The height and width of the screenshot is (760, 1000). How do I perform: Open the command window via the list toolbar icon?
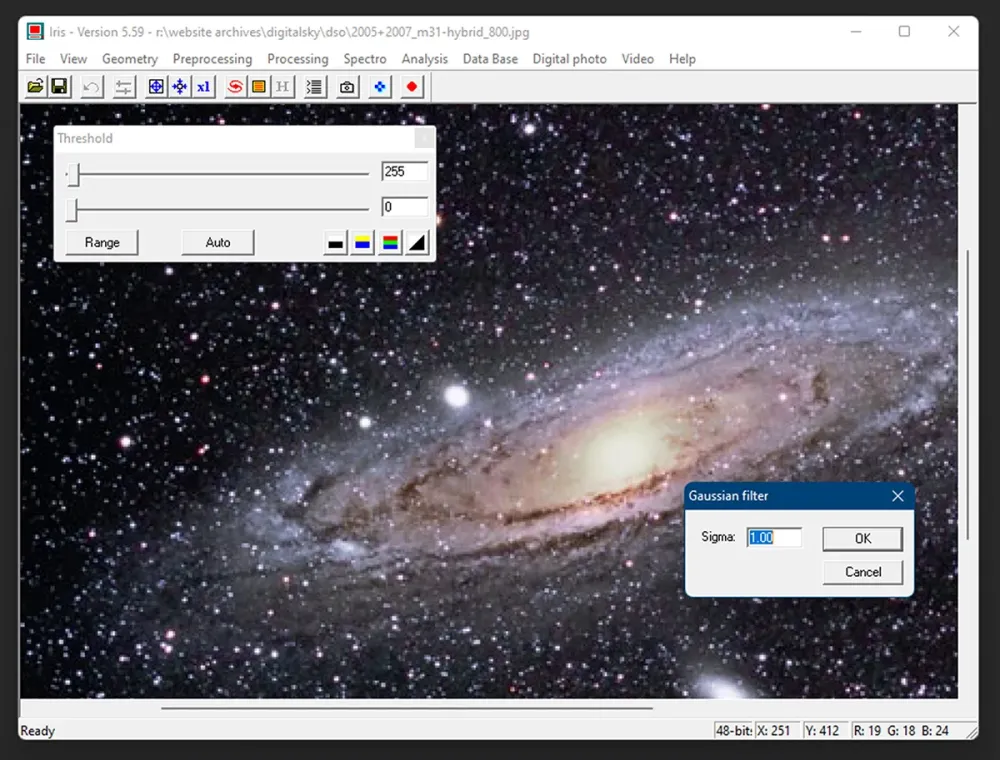(x=315, y=87)
